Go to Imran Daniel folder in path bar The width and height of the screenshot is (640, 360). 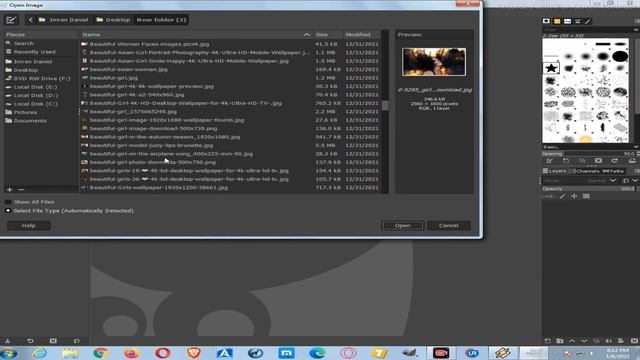(64, 20)
